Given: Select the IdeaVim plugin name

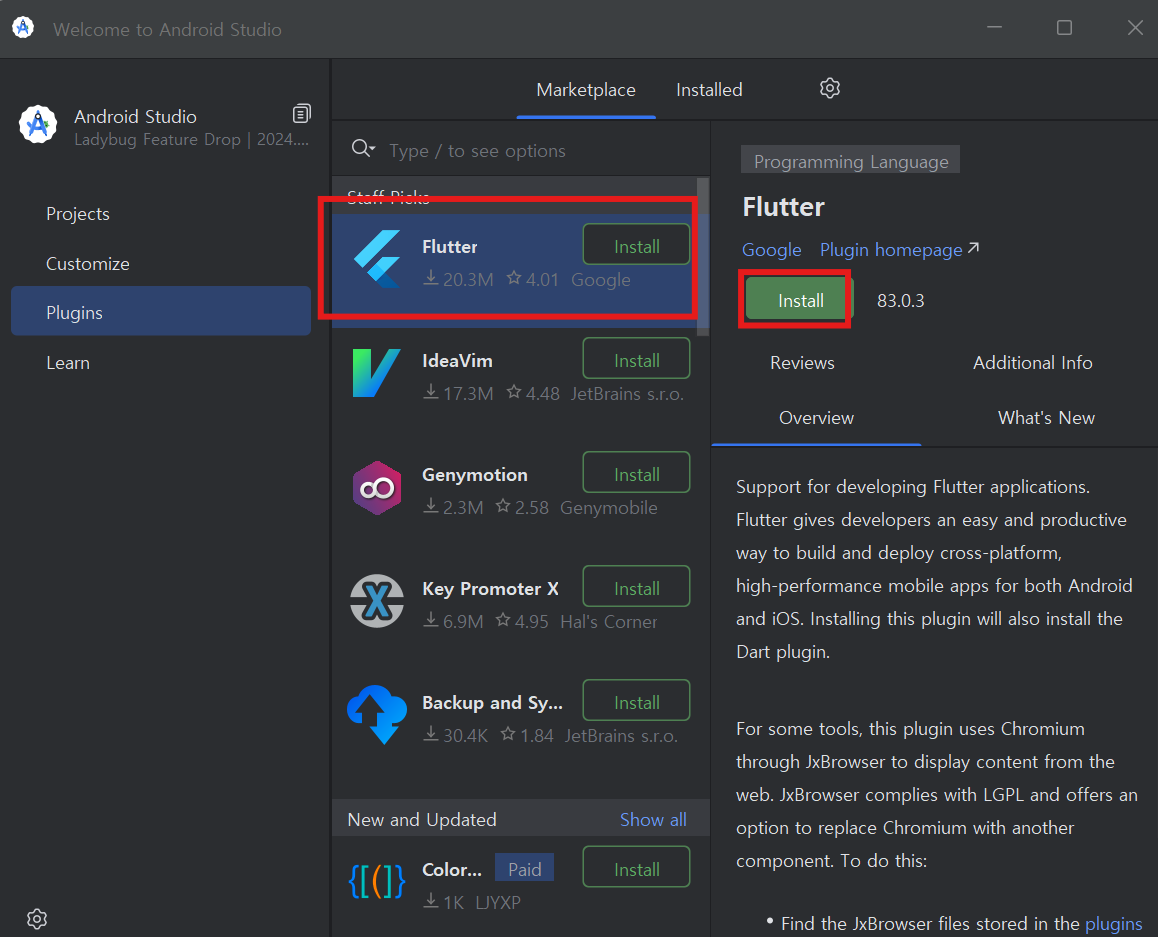Looking at the screenshot, I should [457, 360].
